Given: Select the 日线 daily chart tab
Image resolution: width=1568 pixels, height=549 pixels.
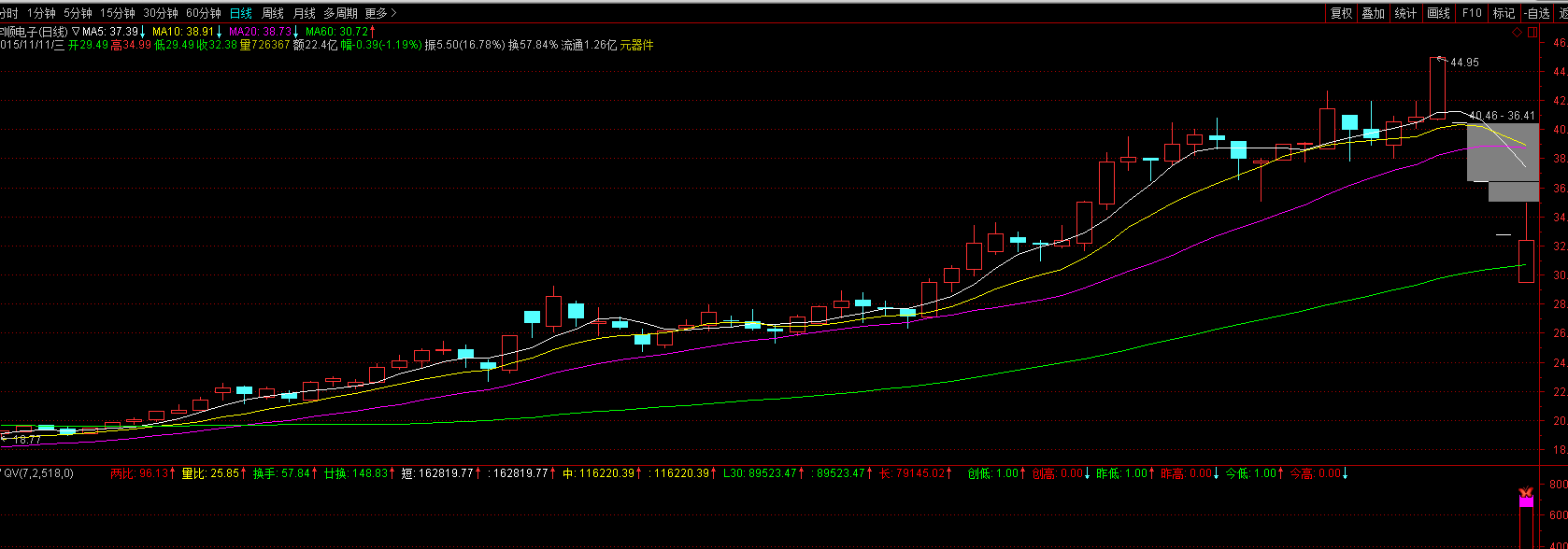Looking at the screenshot, I should 241,13.
